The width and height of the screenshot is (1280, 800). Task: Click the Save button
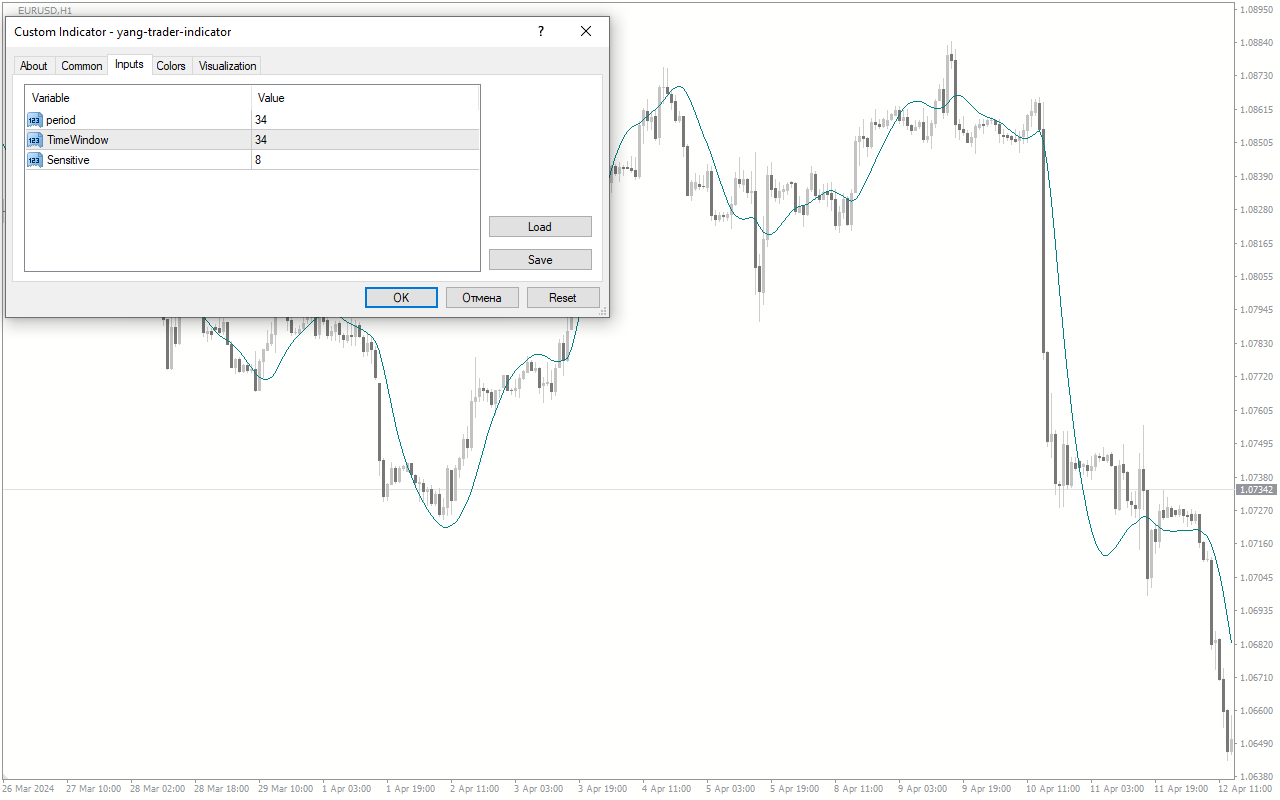coord(540,259)
